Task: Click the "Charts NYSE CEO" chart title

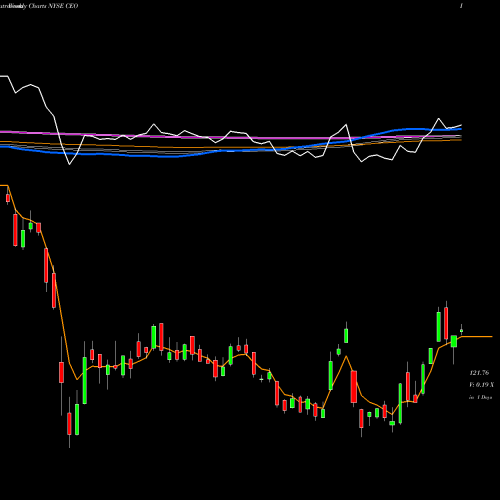Action: coord(53,6)
